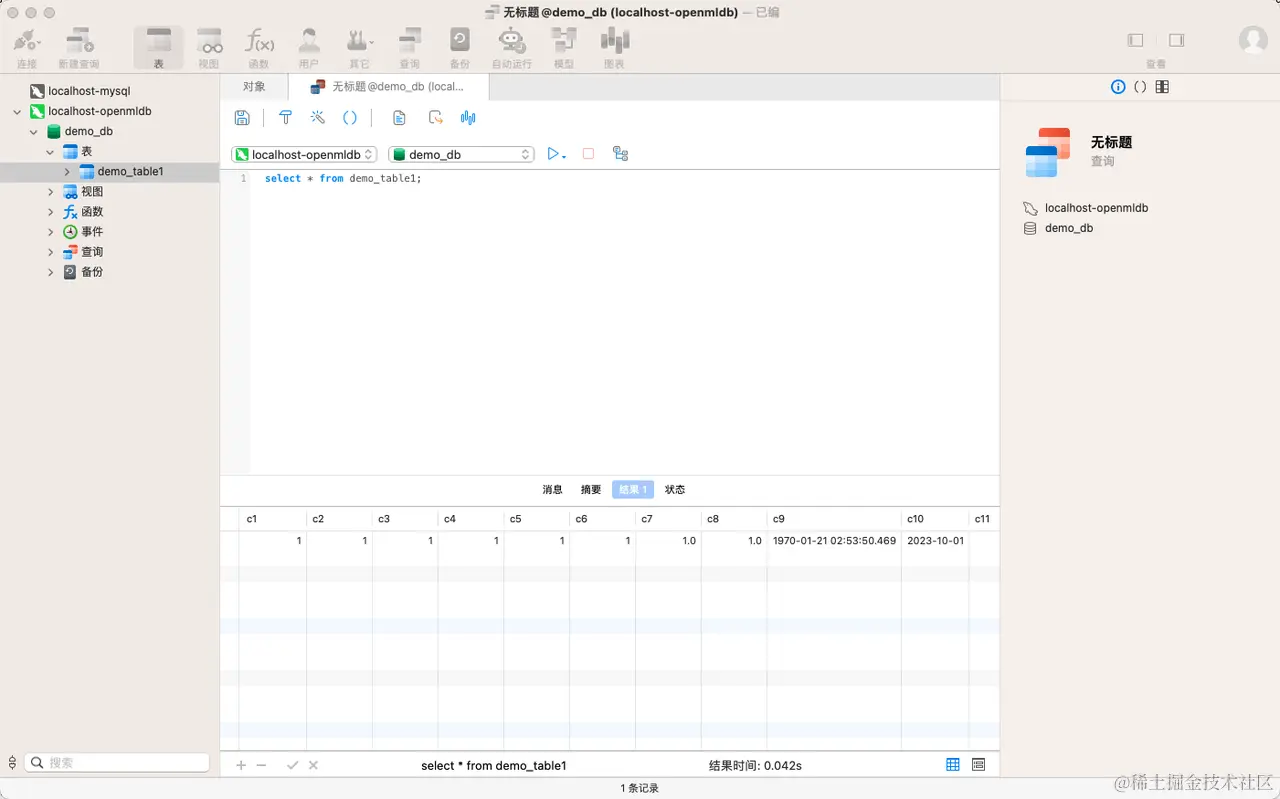This screenshot has height=799, width=1280.
Task: Discard changes with the X button in results footer
Action: tap(313, 765)
